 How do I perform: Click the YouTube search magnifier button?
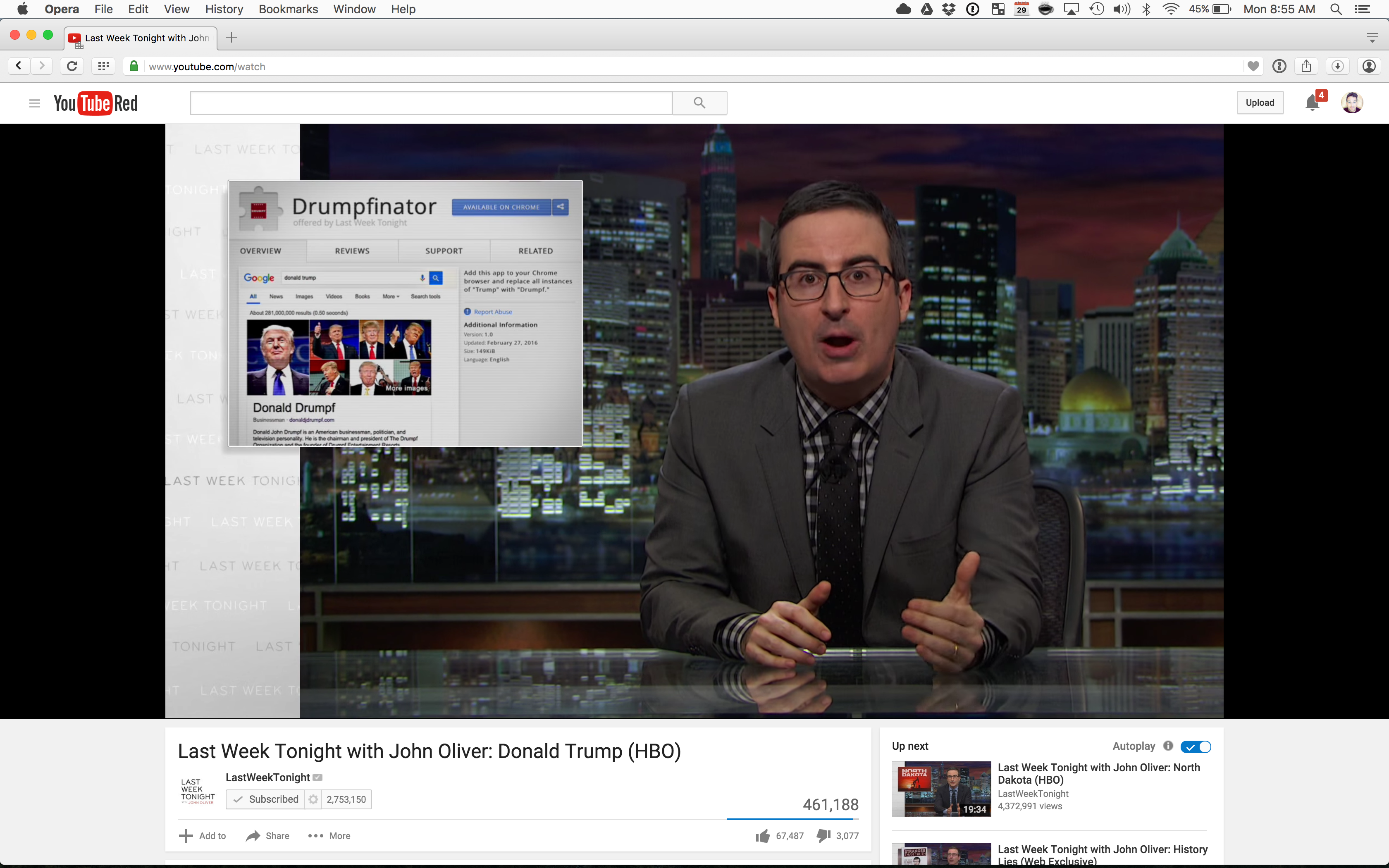pos(699,103)
